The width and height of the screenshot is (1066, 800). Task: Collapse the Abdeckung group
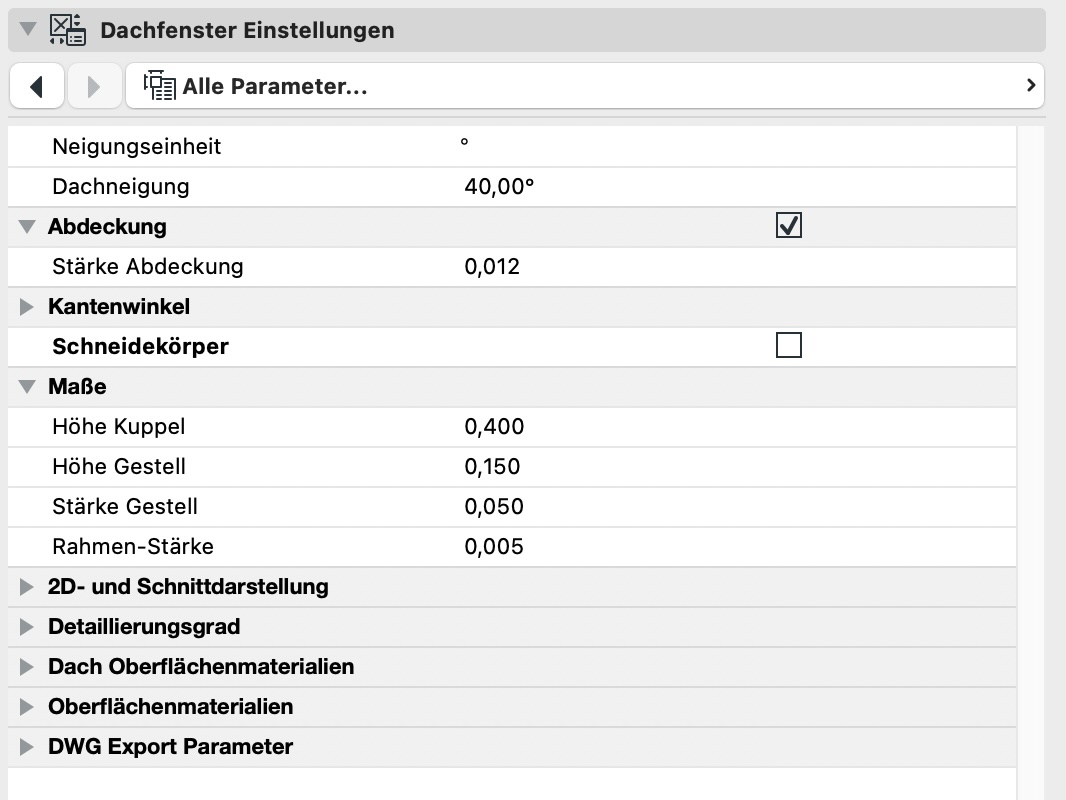click(x=27, y=227)
